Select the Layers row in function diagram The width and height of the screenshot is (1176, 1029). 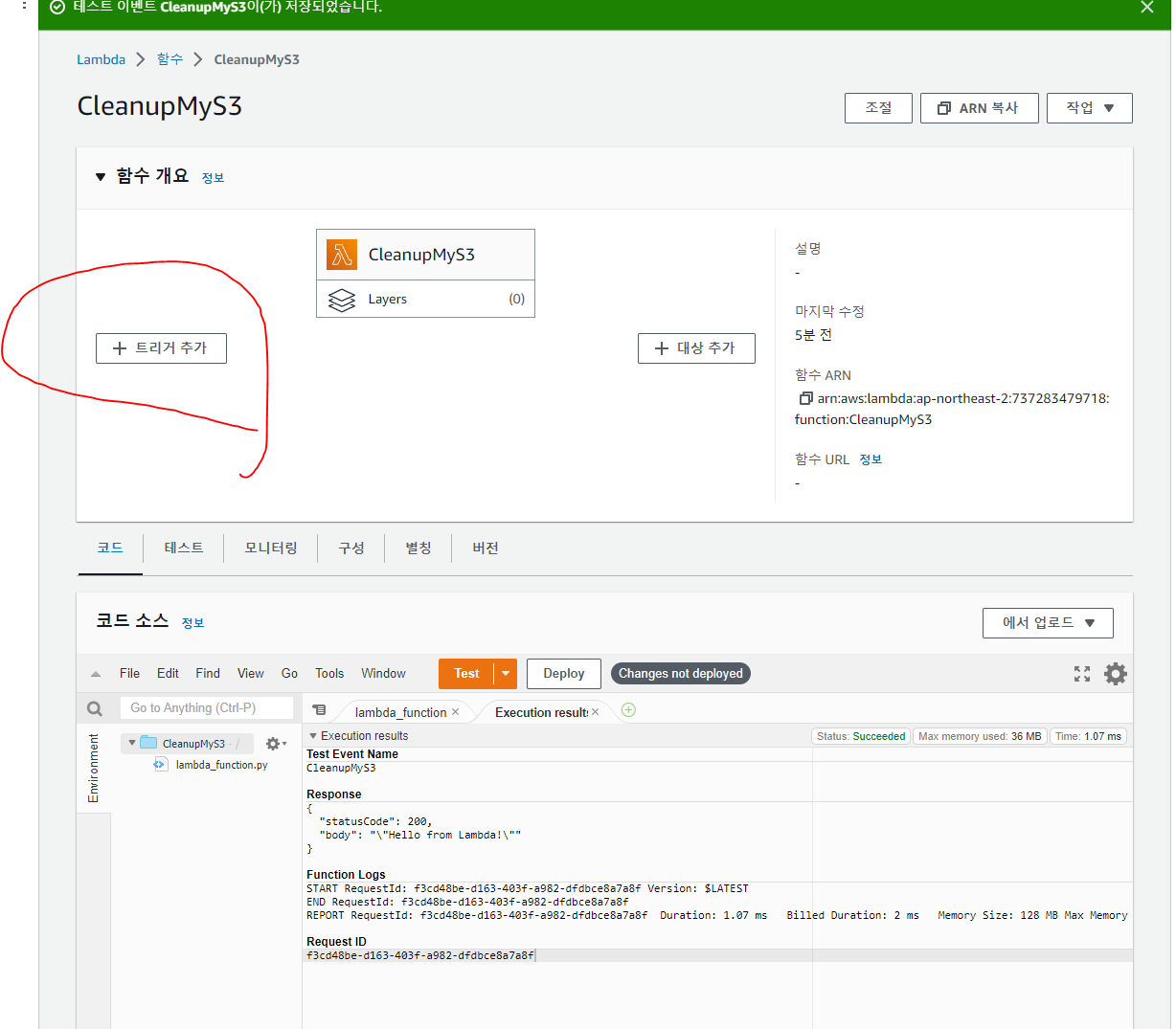(425, 300)
